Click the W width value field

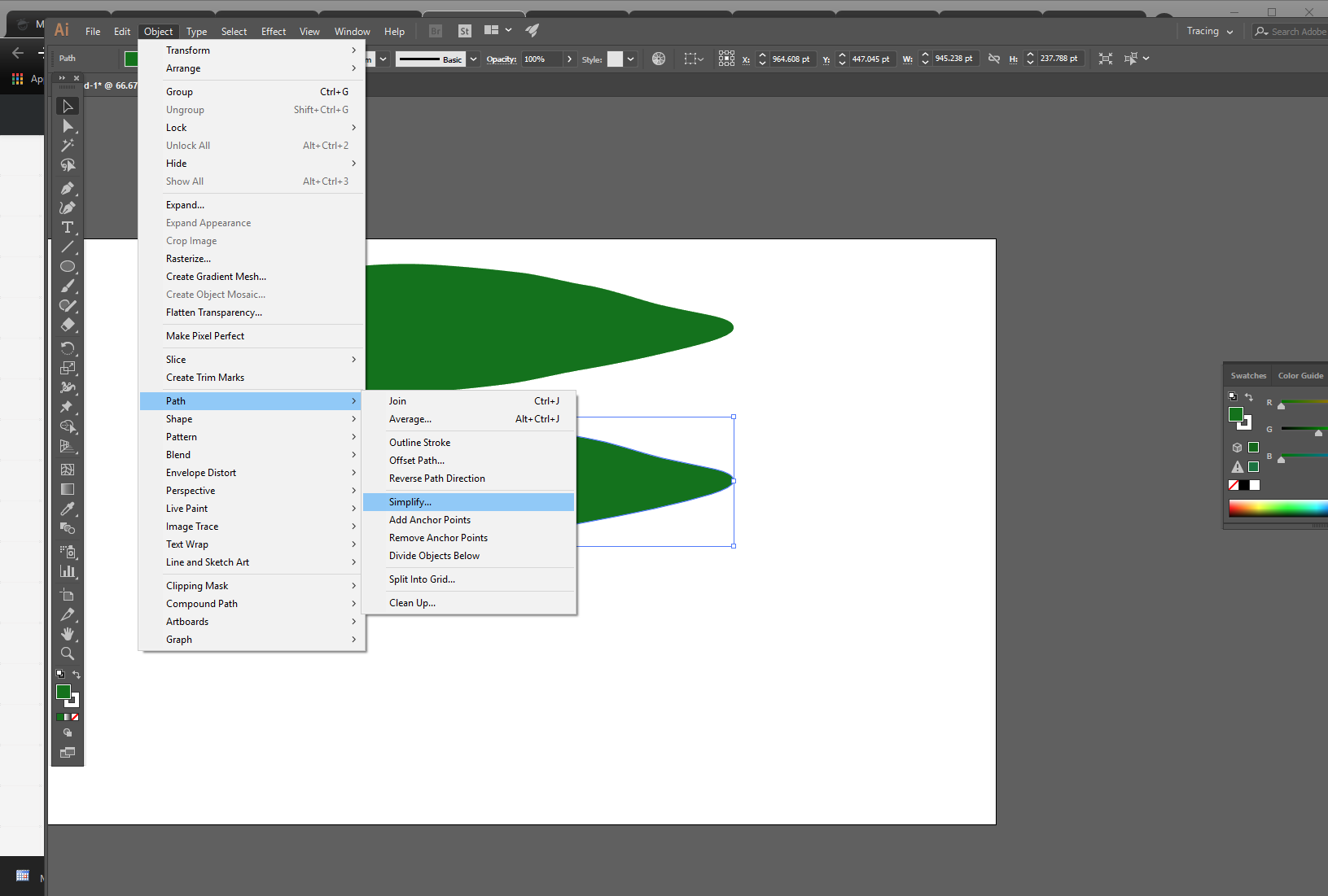[954, 59]
